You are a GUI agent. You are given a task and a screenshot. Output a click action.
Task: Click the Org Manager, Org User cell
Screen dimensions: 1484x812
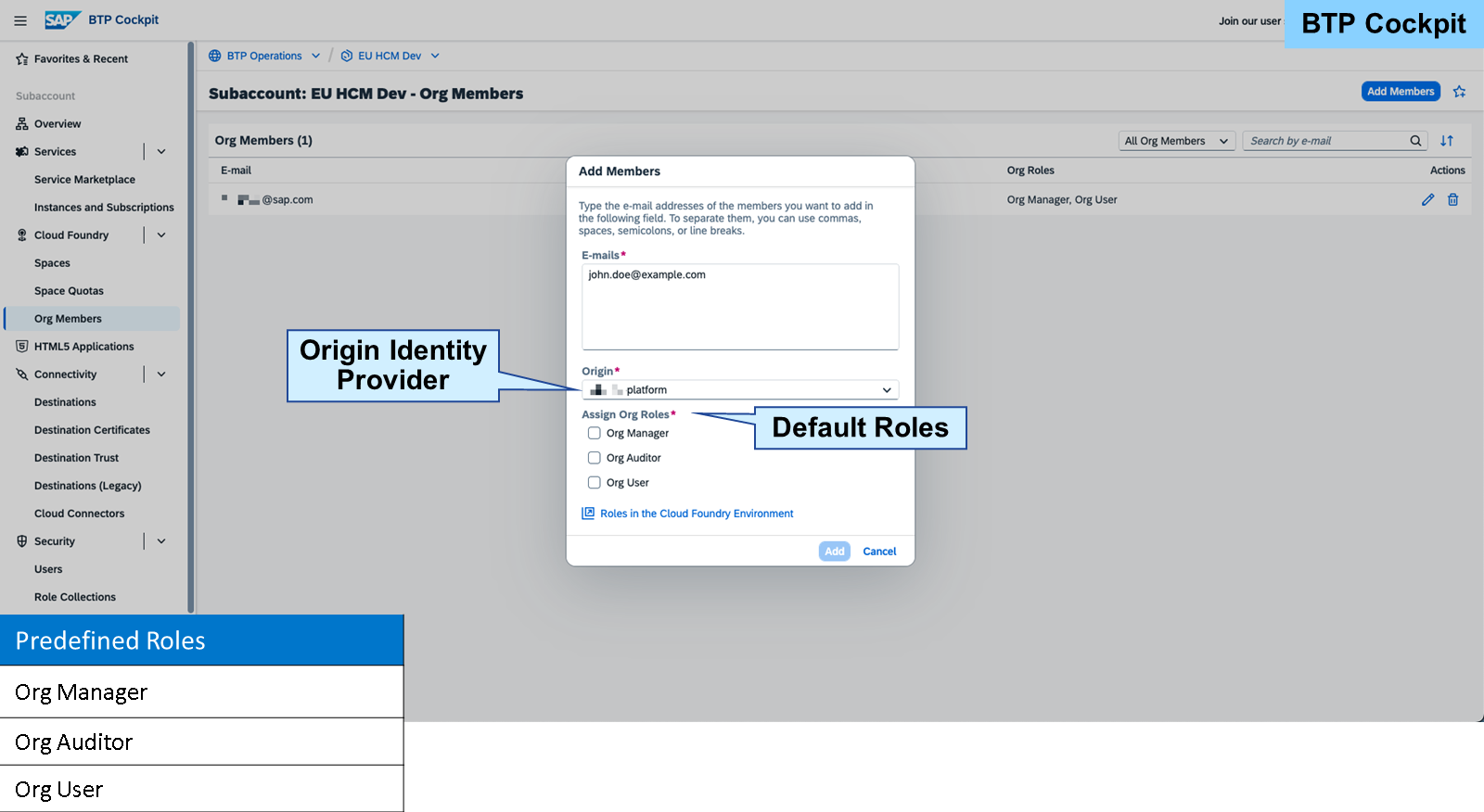pyautogui.click(x=1062, y=199)
